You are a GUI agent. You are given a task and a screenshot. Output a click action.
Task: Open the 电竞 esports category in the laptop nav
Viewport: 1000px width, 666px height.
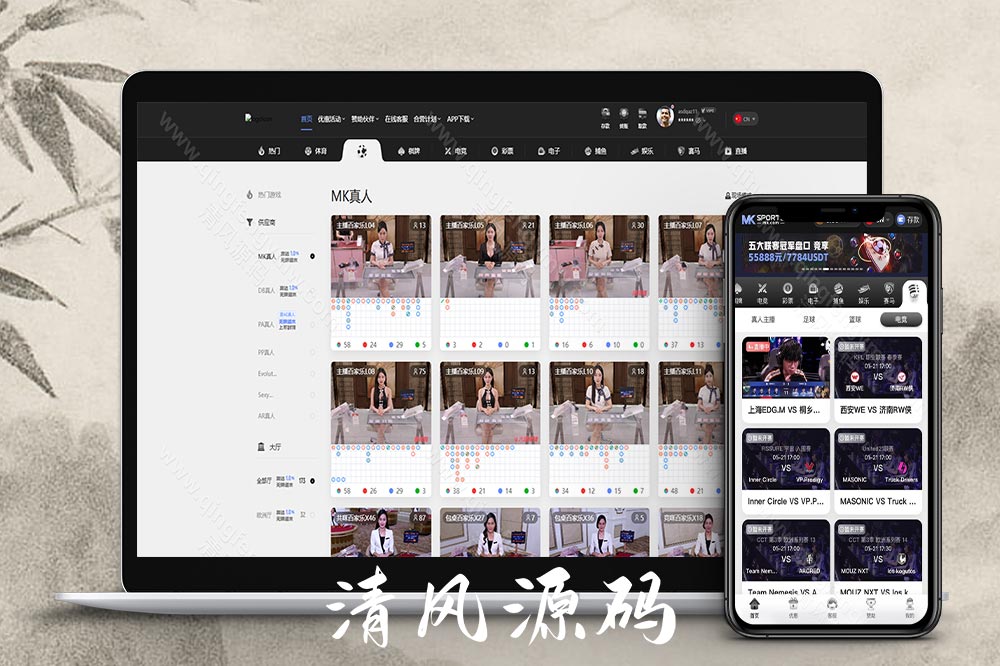(455, 151)
